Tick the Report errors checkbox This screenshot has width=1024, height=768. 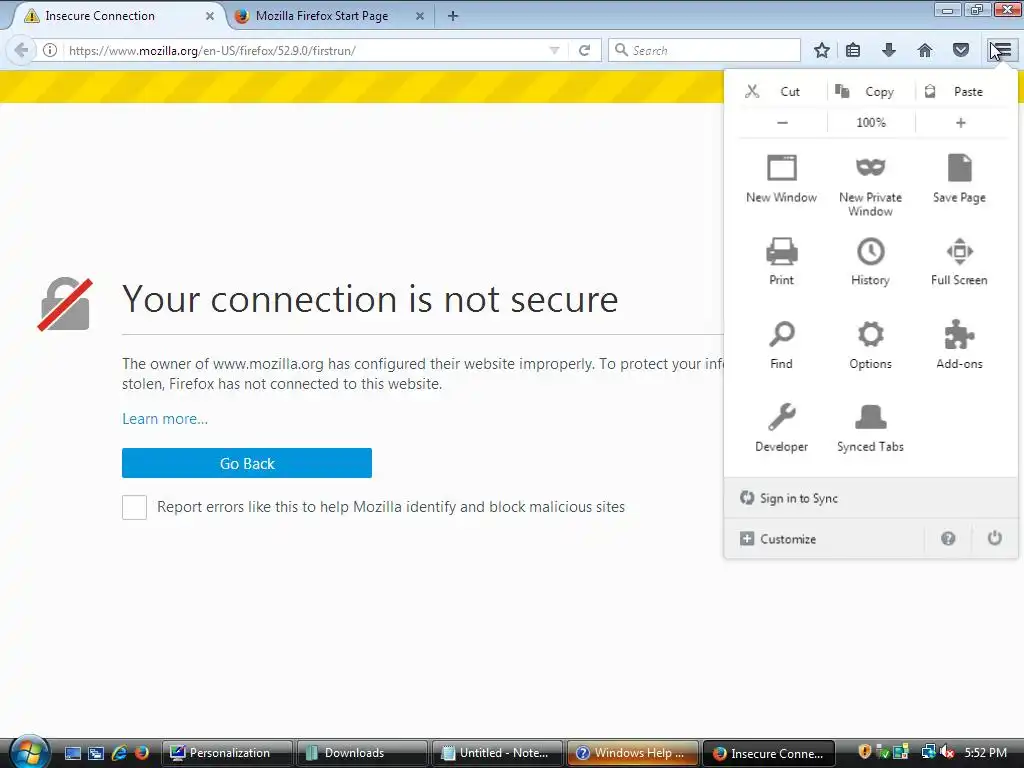click(x=135, y=507)
